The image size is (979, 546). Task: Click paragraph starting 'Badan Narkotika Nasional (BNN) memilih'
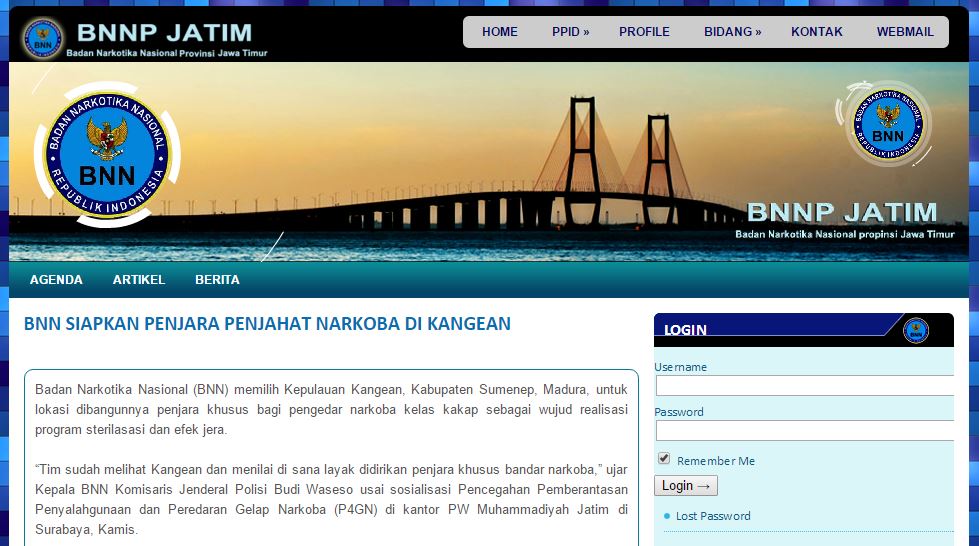[331, 409]
